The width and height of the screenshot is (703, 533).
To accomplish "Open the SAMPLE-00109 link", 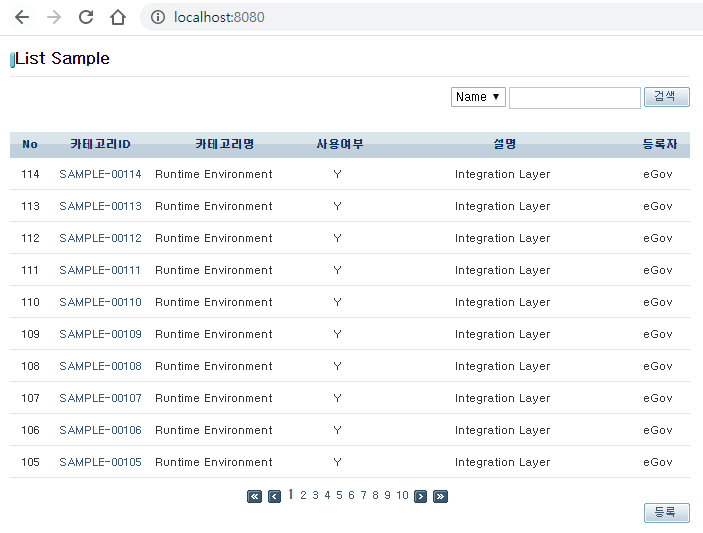I will [100, 334].
